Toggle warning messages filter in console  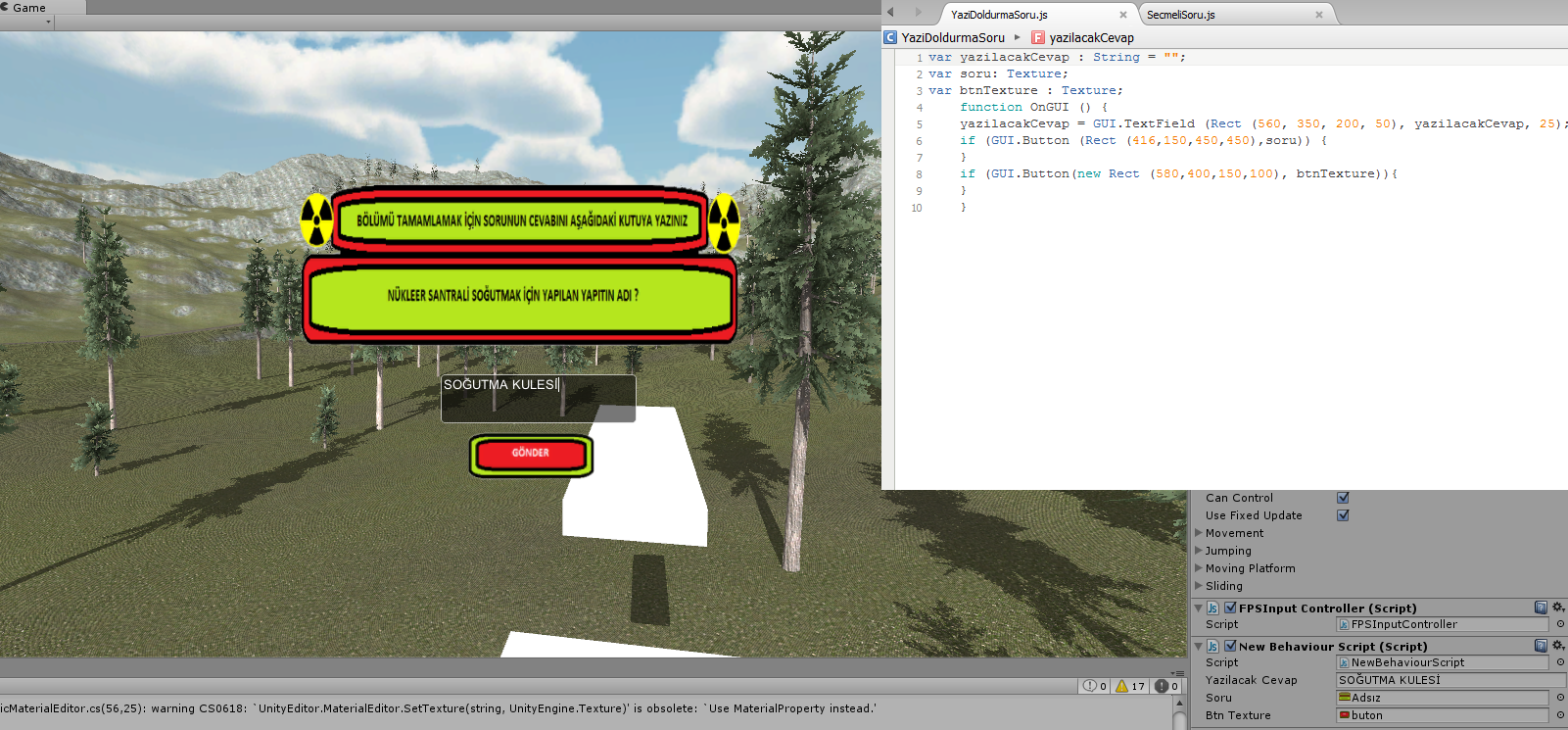click(x=1130, y=686)
